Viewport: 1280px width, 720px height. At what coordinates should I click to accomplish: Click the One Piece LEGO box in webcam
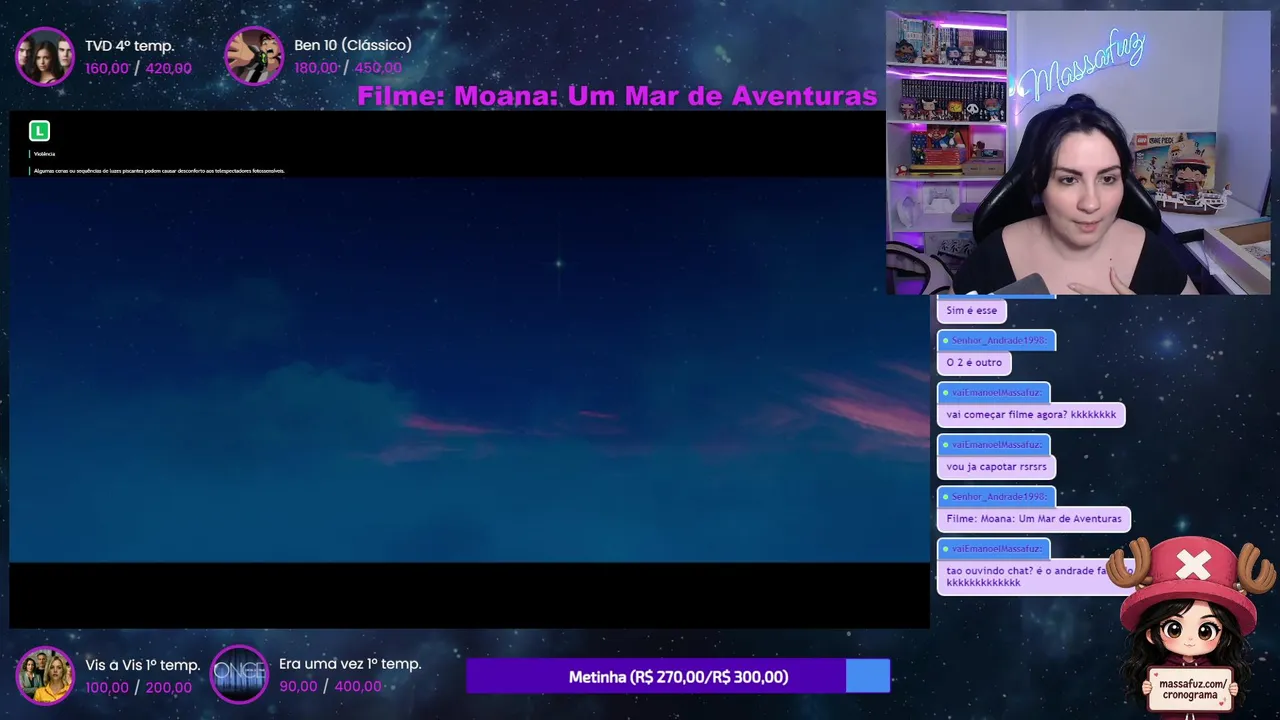coord(1174,164)
